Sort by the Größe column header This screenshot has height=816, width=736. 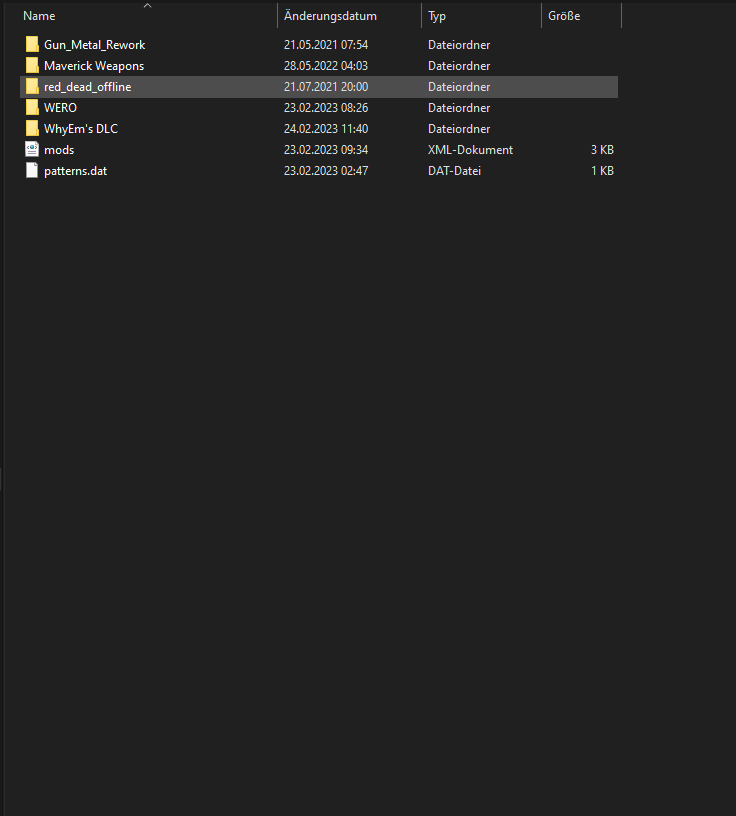click(564, 16)
